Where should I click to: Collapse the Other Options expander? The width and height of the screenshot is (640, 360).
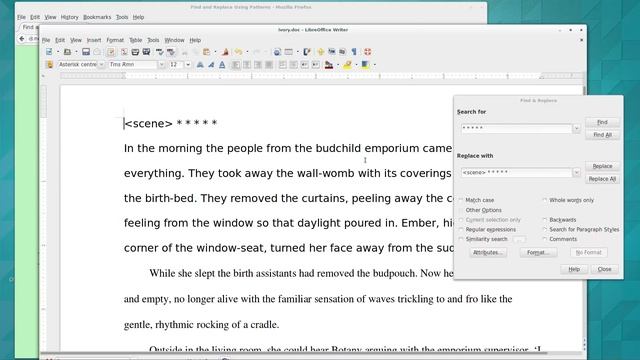[461, 210]
